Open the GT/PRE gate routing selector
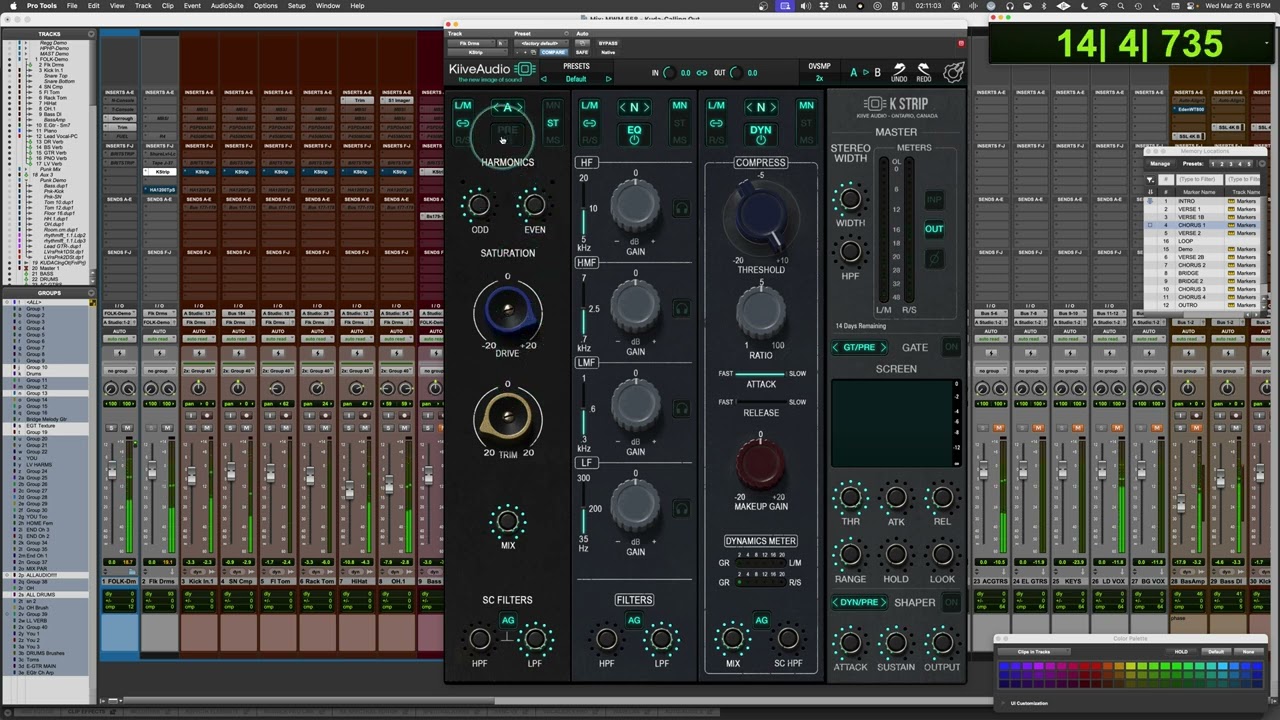Image resolution: width=1280 pixels, height=720 pixels. (x=859, y=347)
